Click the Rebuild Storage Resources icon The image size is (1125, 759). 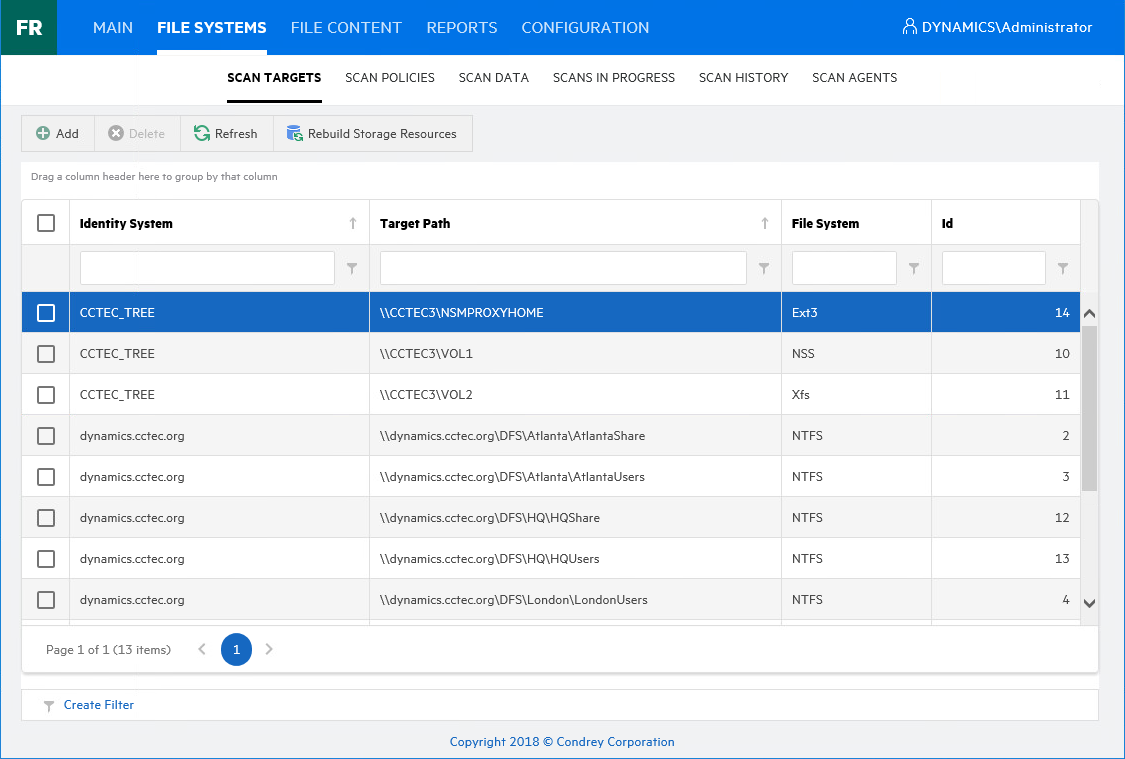[294, 133]
